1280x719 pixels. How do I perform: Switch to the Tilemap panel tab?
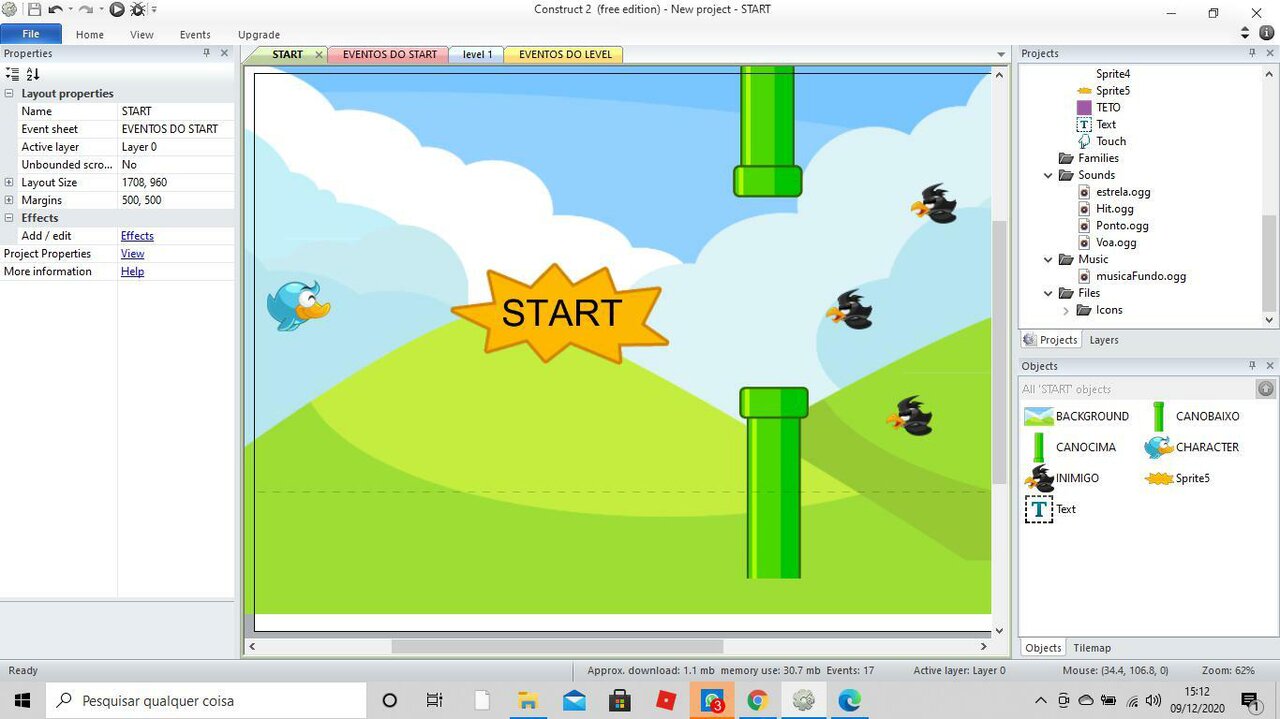pos(1092,648)
